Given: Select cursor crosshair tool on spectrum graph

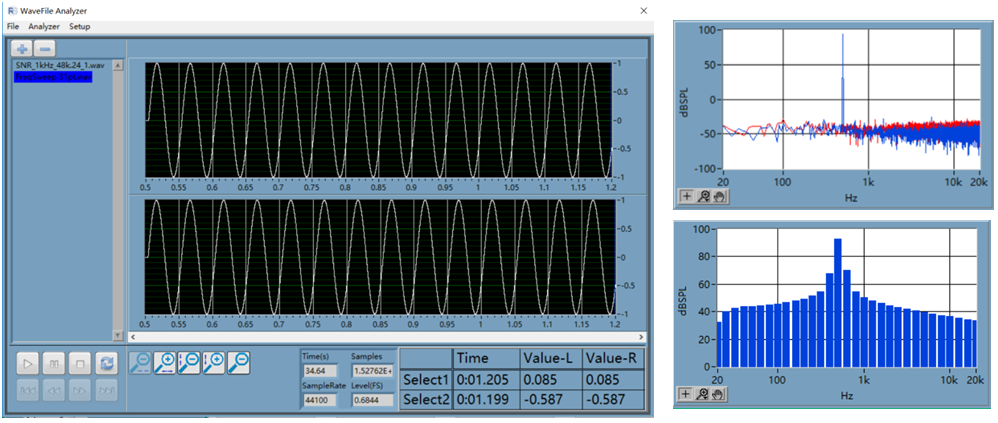Looking at the screenshot, I should click(688, 196).
